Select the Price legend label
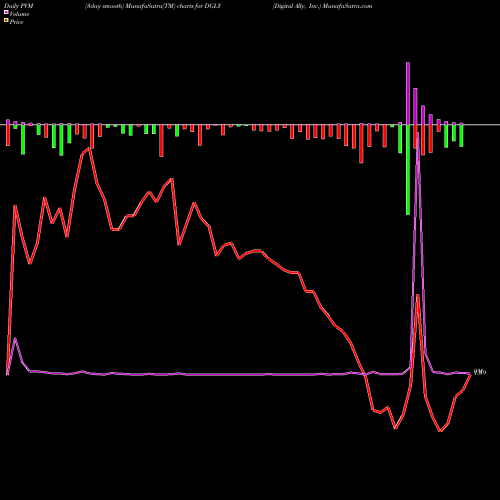Screen dimensions: 500x500 (16, 22)
